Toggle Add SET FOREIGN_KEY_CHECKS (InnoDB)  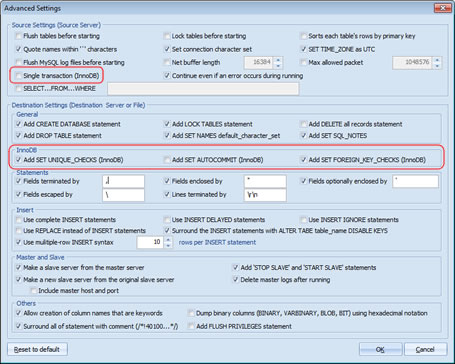tap(303, 160)
